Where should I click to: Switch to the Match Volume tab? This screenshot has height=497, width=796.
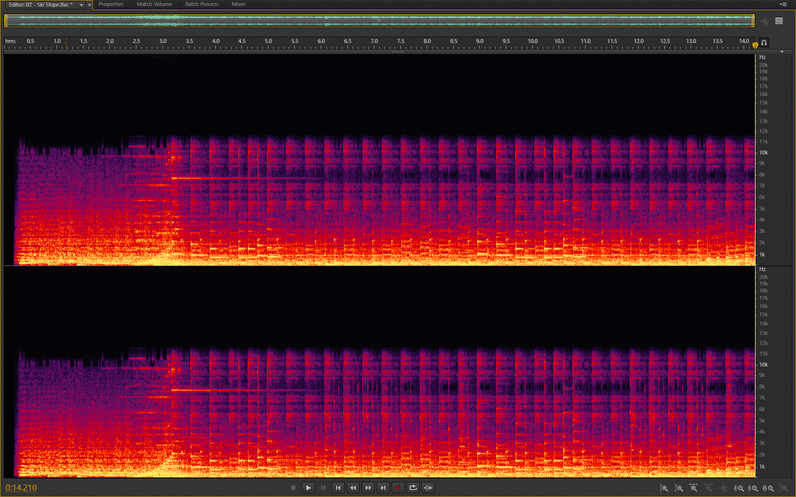coord(154,4)
